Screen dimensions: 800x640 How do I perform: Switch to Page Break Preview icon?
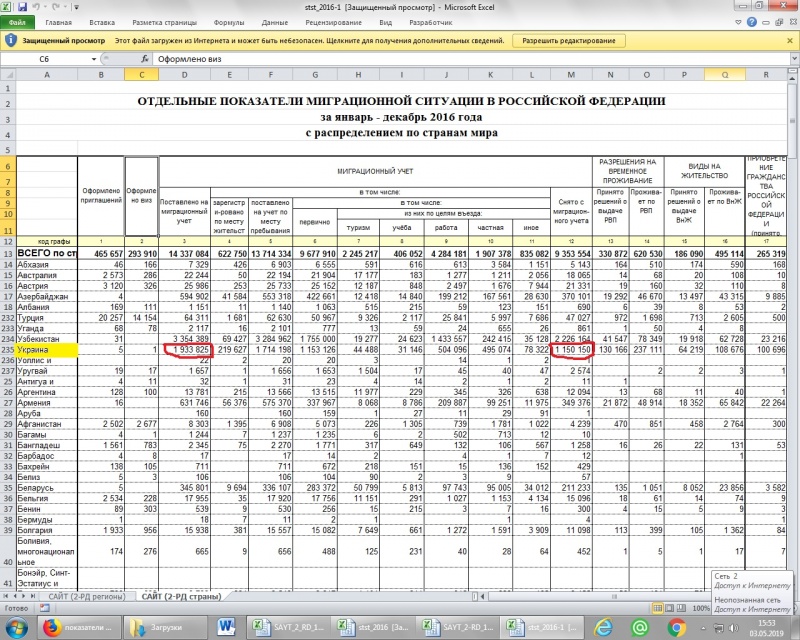coord(681,608)
